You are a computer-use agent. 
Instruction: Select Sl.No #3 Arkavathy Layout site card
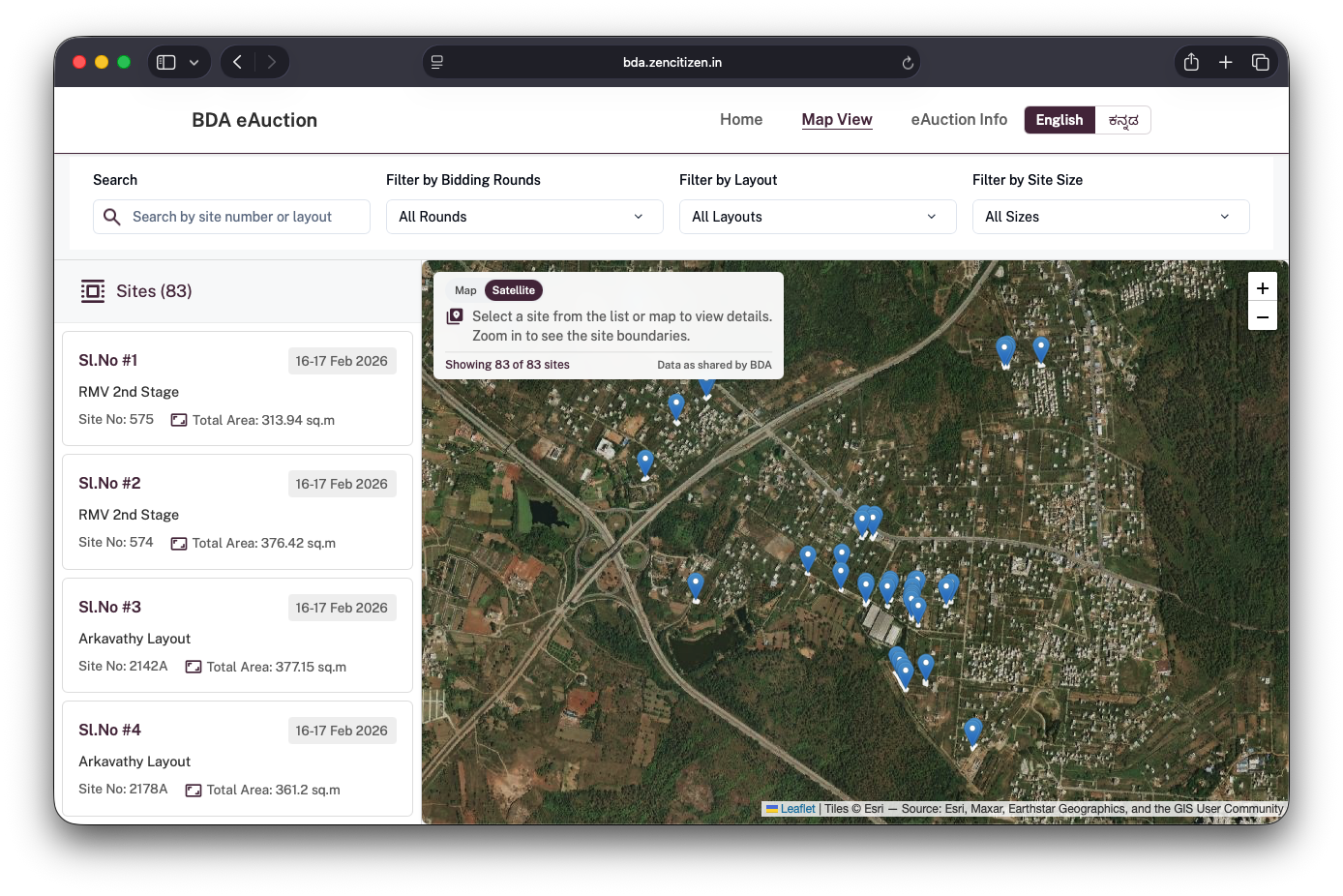[237, 636]
